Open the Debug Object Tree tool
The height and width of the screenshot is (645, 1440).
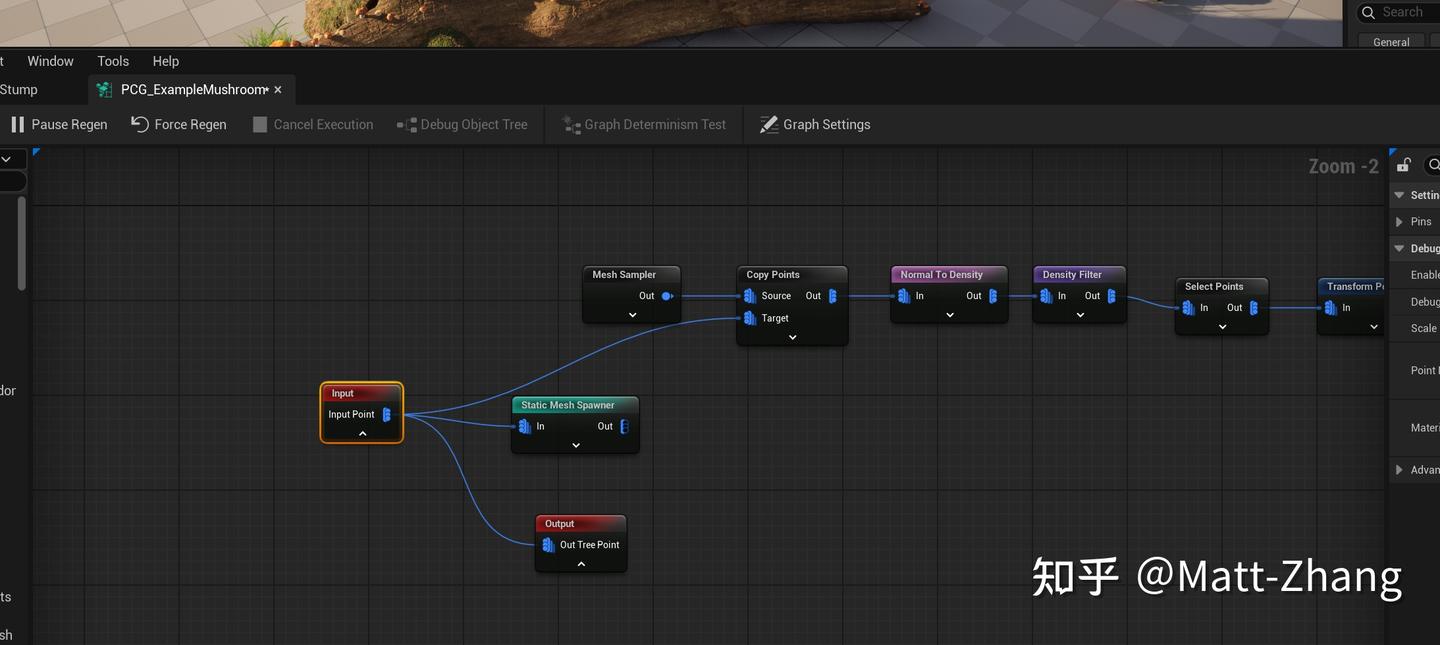(x=462, y=124)
